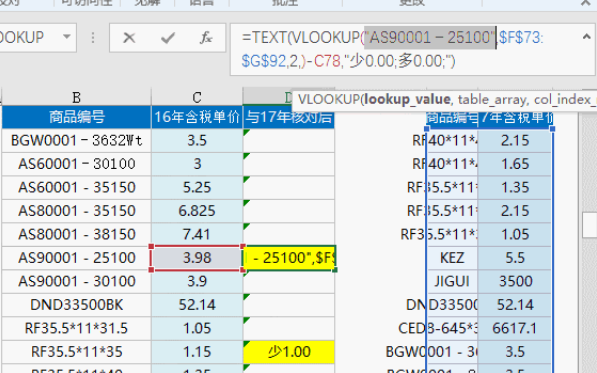Viewport: 597px width, 373px height.
Task: Click lookup_value in VLOOKUP tooltip
Action: click(407, 99)
